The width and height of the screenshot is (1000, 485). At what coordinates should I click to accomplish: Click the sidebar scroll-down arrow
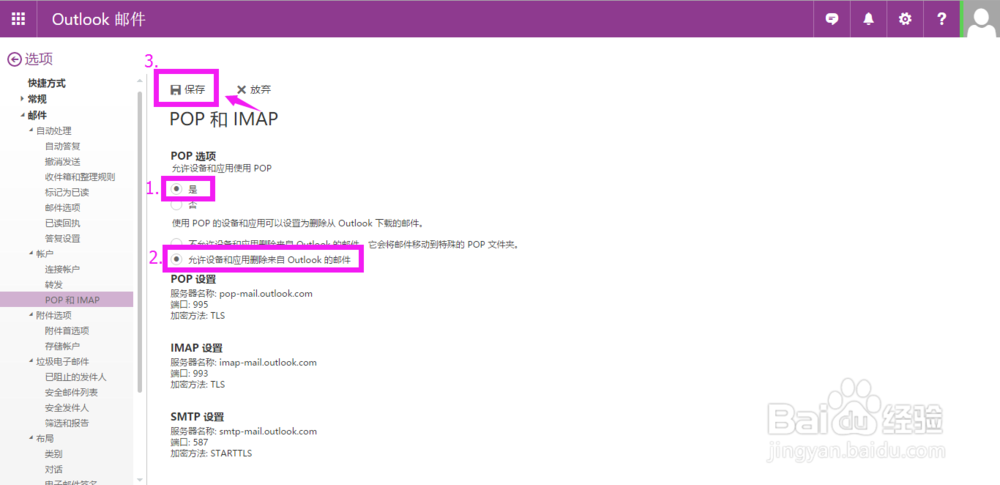[140, 478]
